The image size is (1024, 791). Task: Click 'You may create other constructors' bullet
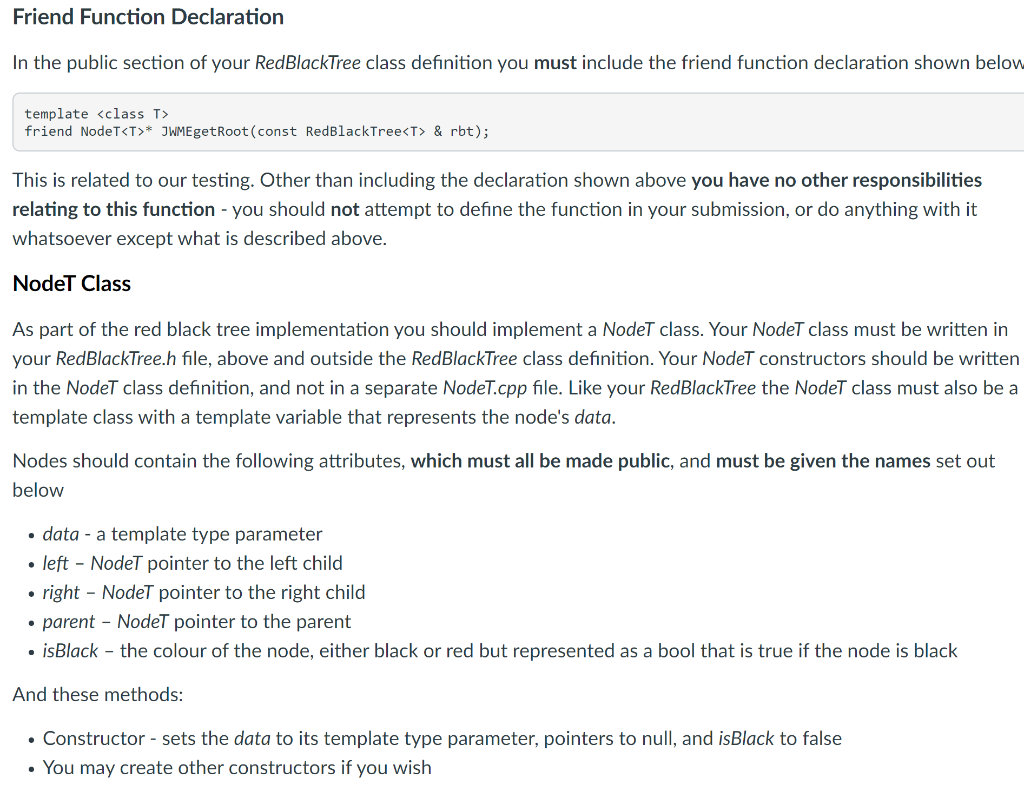[x=237, y=767]
